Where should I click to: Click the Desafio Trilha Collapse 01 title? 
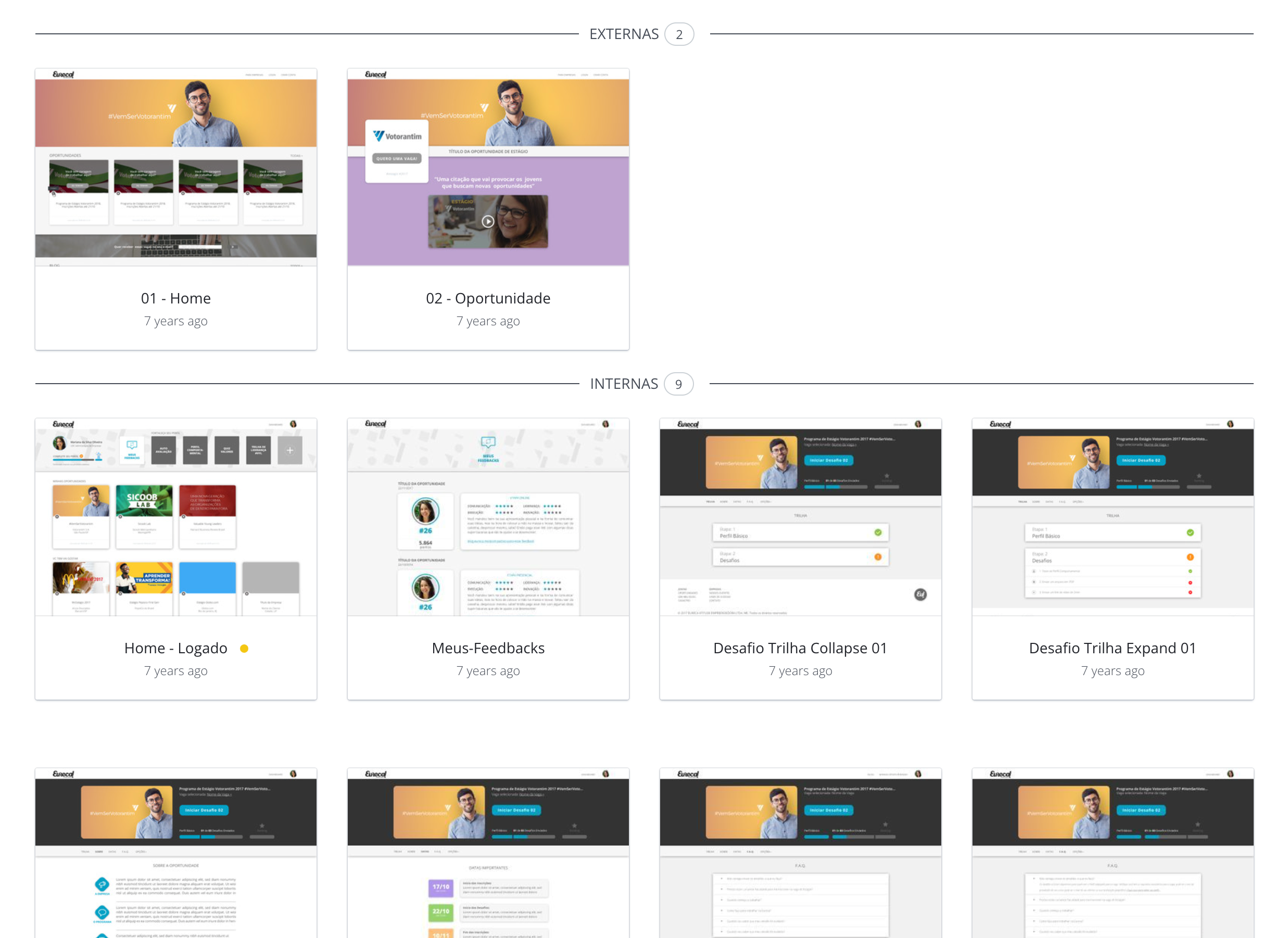click(801, 648)
